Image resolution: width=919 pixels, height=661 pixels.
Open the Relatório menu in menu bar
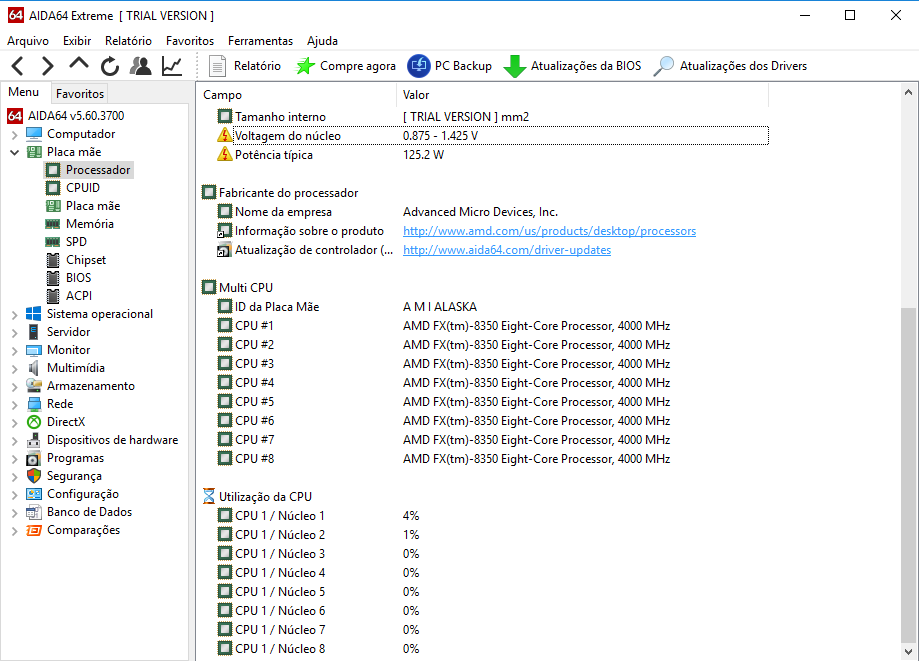click(x=128, y=40)
